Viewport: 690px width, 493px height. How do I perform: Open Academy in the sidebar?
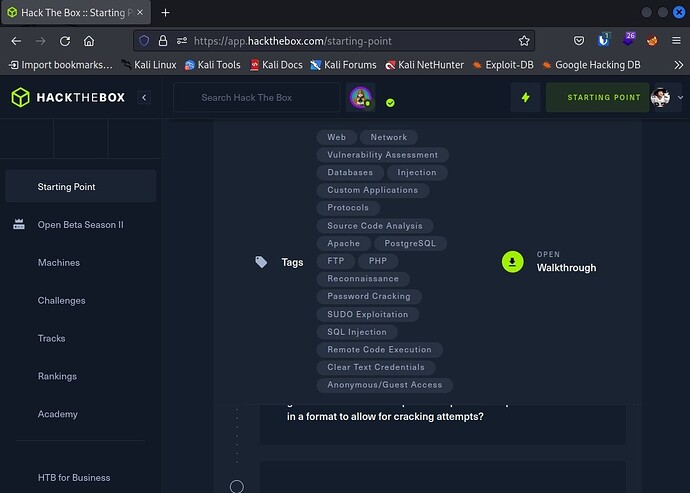pyautogui.click(x=58, y=414)
